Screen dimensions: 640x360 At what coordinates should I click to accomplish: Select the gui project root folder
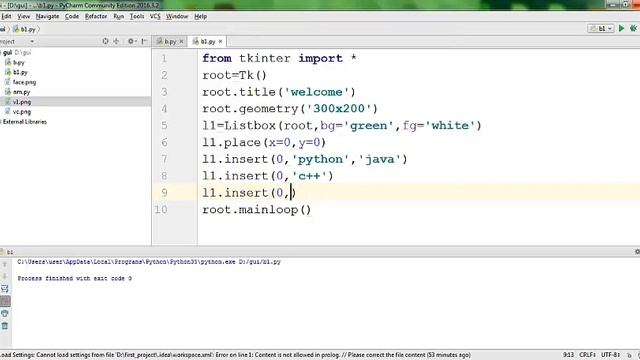pos(16,53)
